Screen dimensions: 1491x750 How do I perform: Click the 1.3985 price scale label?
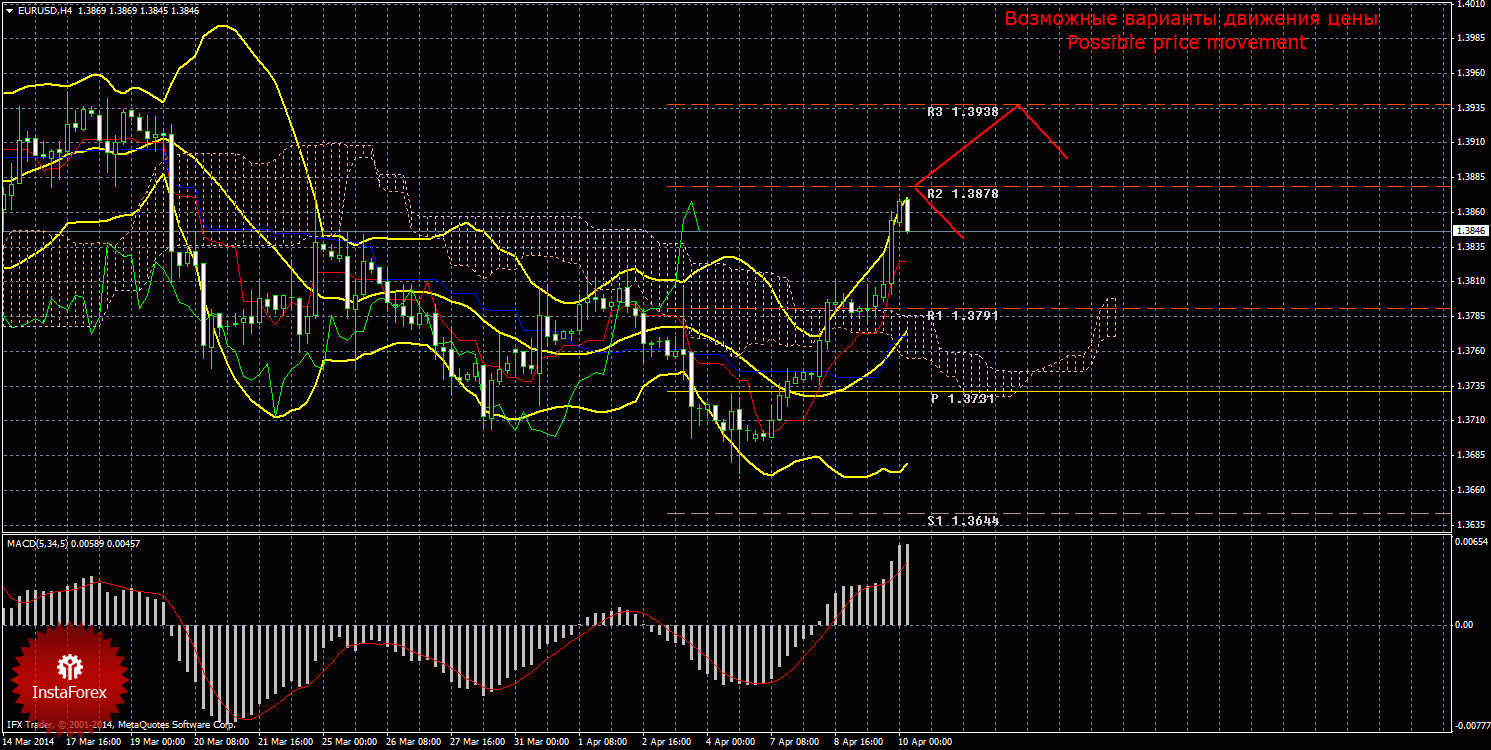[1470, 38]
